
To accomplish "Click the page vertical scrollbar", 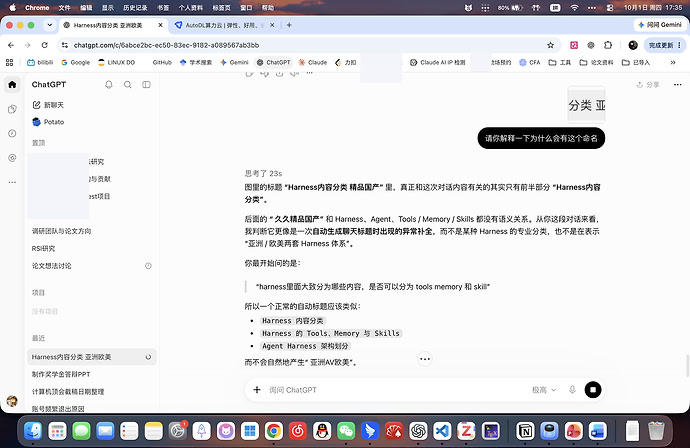I will [x=687, y=365].
